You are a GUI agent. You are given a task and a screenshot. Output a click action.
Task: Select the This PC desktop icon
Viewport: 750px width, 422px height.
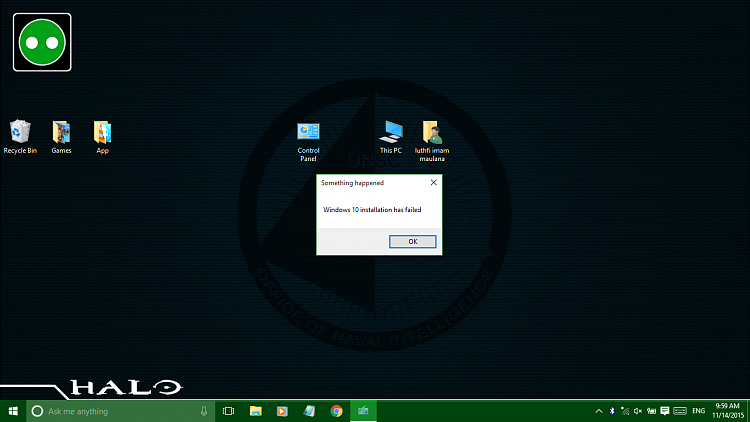(391, 137)
